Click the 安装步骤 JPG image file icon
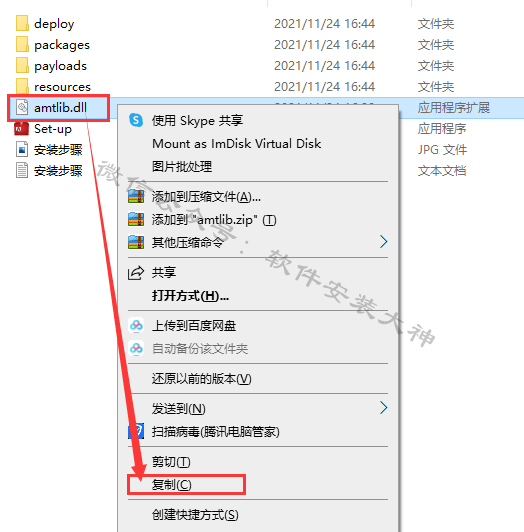The image size is (524, 532). [22, 150]
